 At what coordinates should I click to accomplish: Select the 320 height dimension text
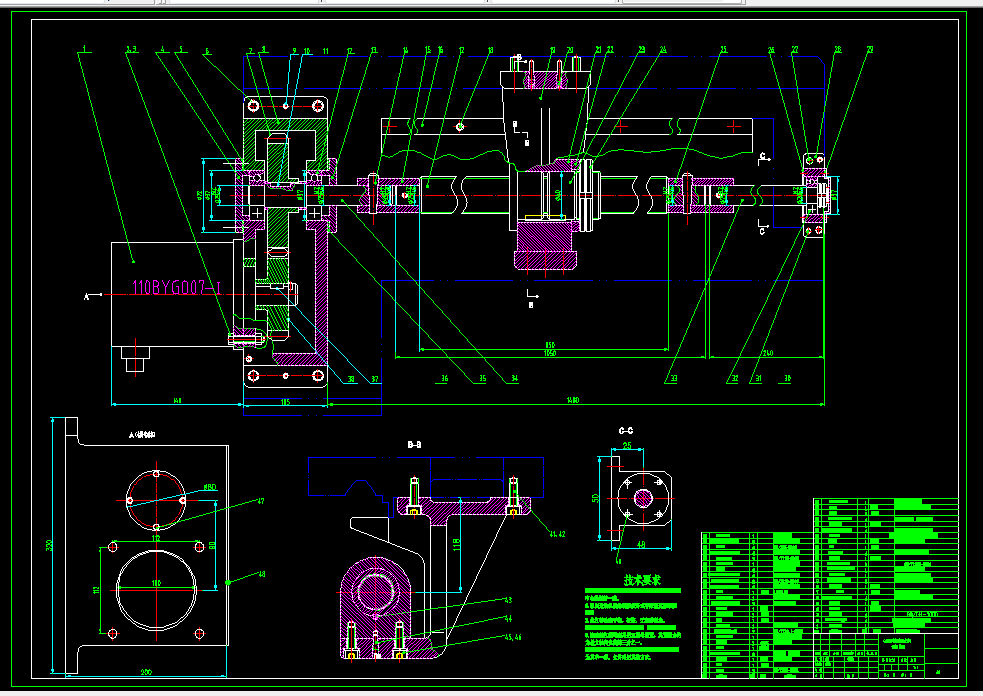pos(50,546)
